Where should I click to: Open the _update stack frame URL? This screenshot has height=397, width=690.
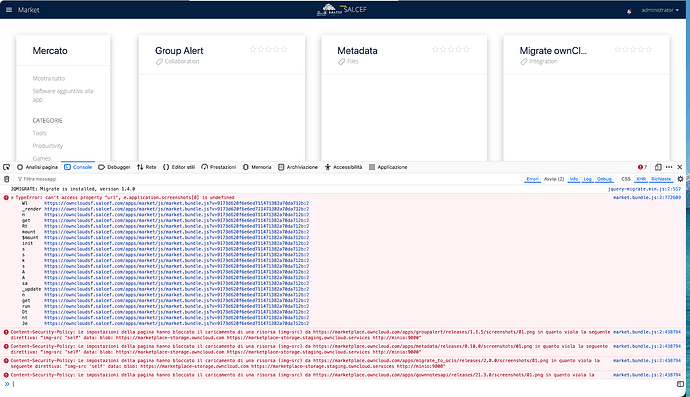(x=176, y=289)
